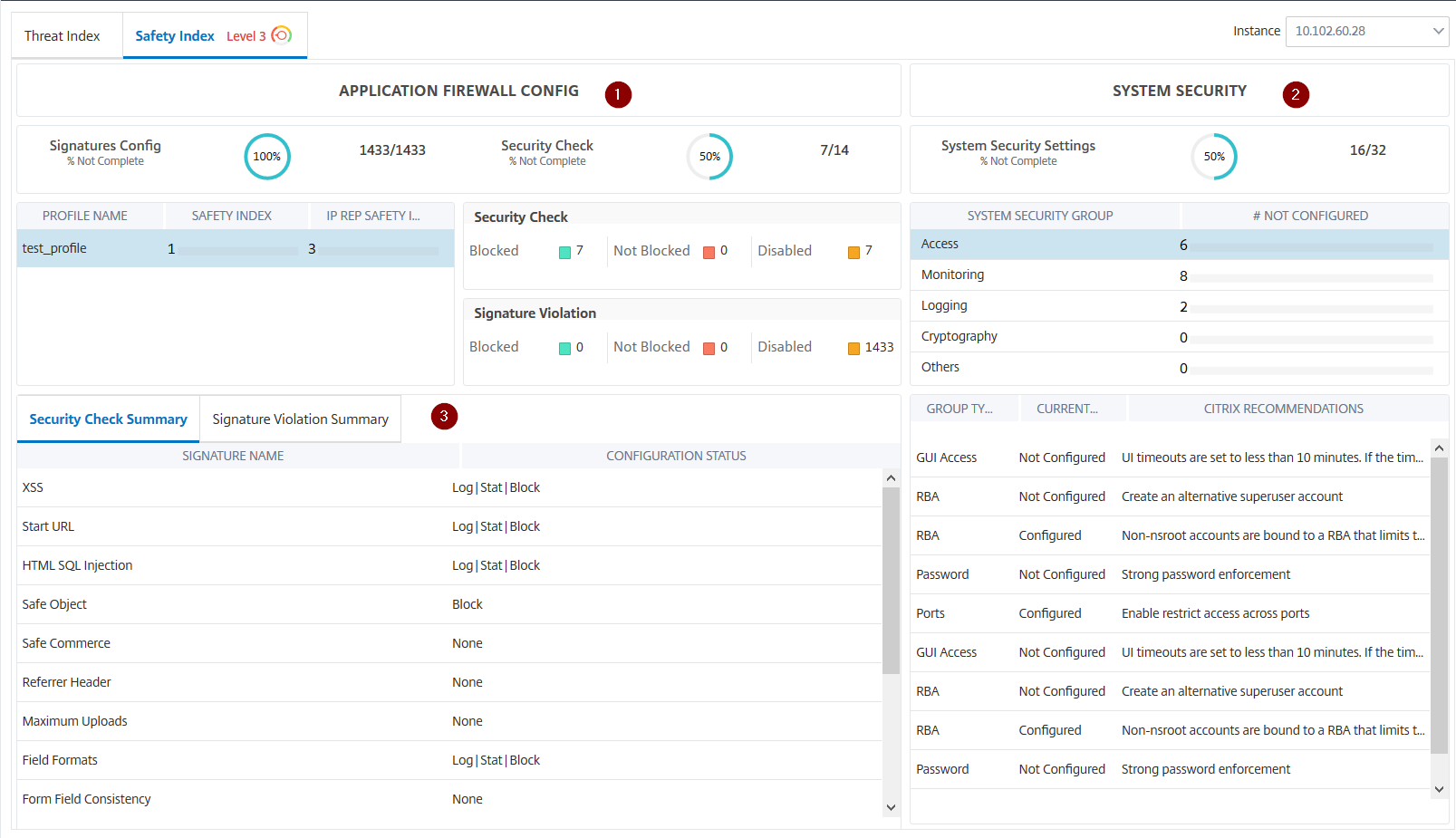
Task: Click the orange Disabled swatch under Signature Violation
Action: click(x=853, y=349)
